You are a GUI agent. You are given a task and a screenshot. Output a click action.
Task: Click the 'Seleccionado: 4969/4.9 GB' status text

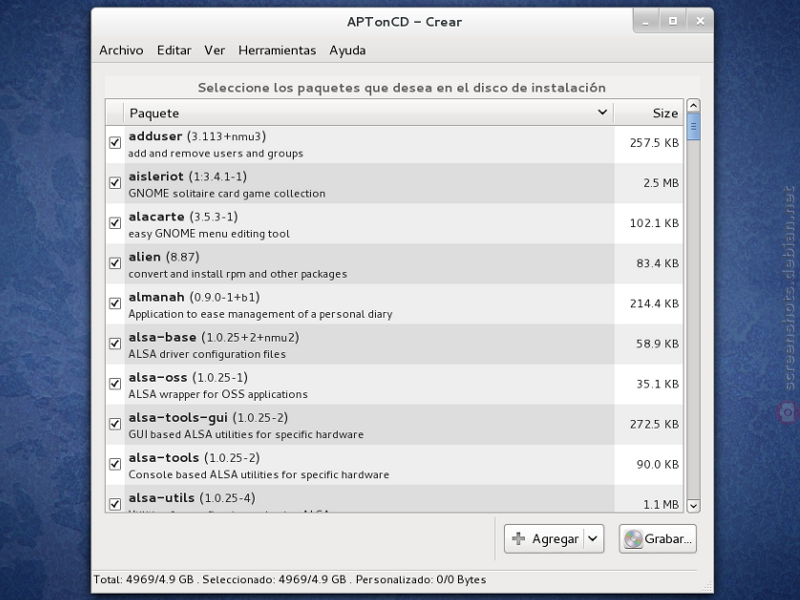274,580
